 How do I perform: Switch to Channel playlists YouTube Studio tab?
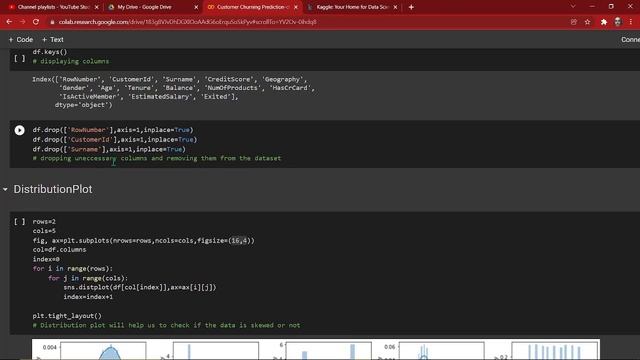53,7
